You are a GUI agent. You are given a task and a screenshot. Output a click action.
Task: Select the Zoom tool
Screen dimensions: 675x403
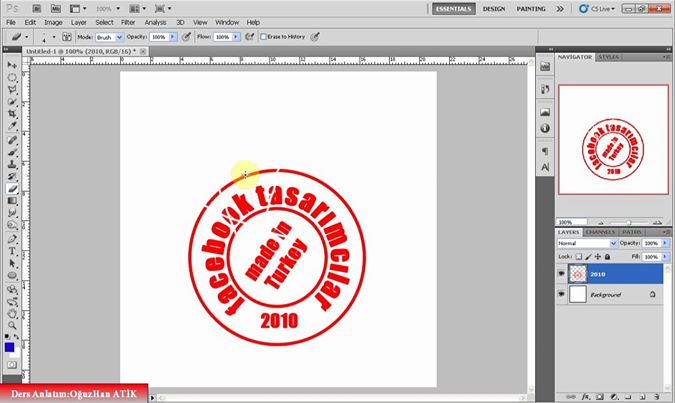[12, 326]
